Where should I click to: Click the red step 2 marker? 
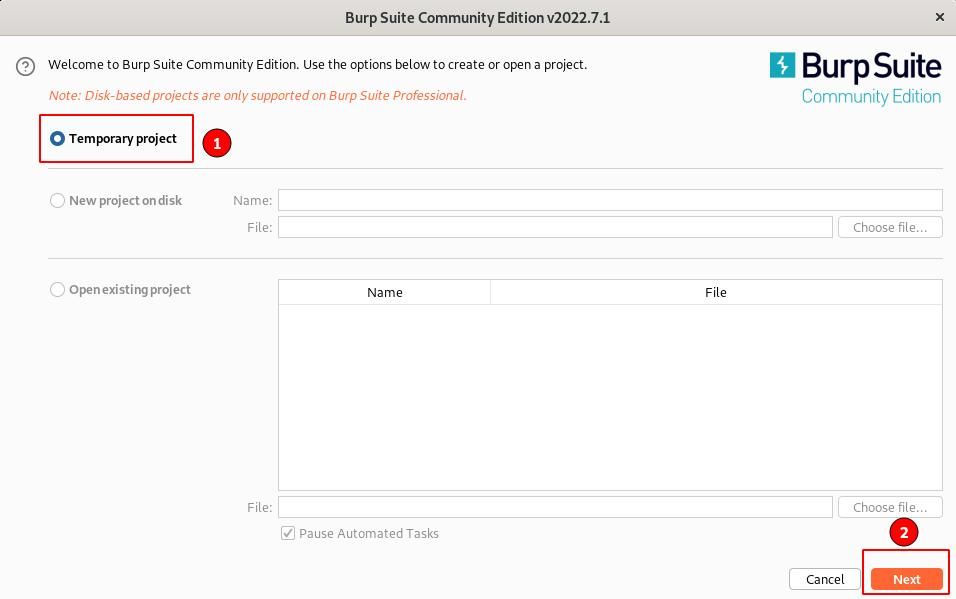click(904, 533)
